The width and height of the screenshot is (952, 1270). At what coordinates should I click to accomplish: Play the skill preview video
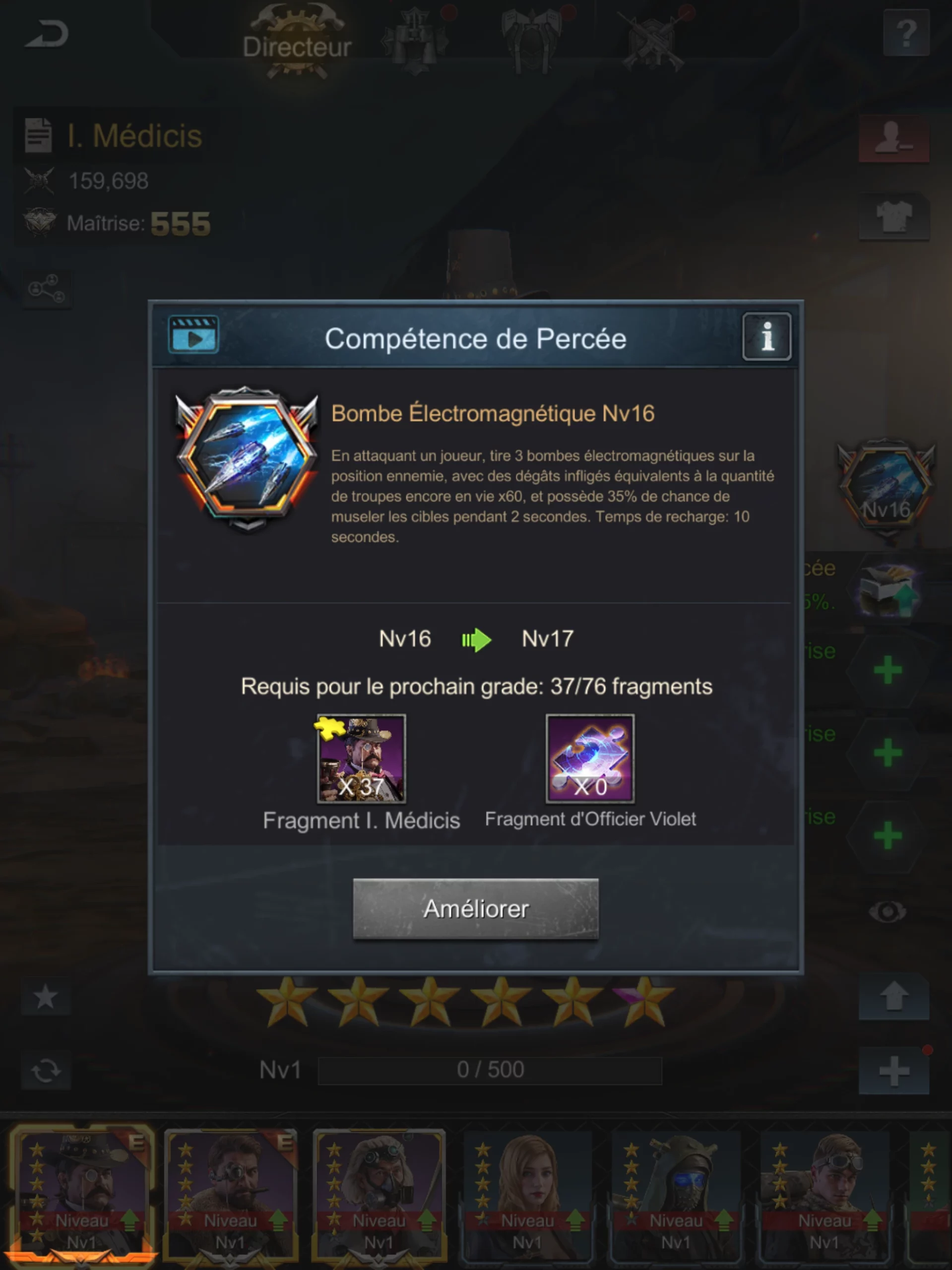tap(193, 334)
